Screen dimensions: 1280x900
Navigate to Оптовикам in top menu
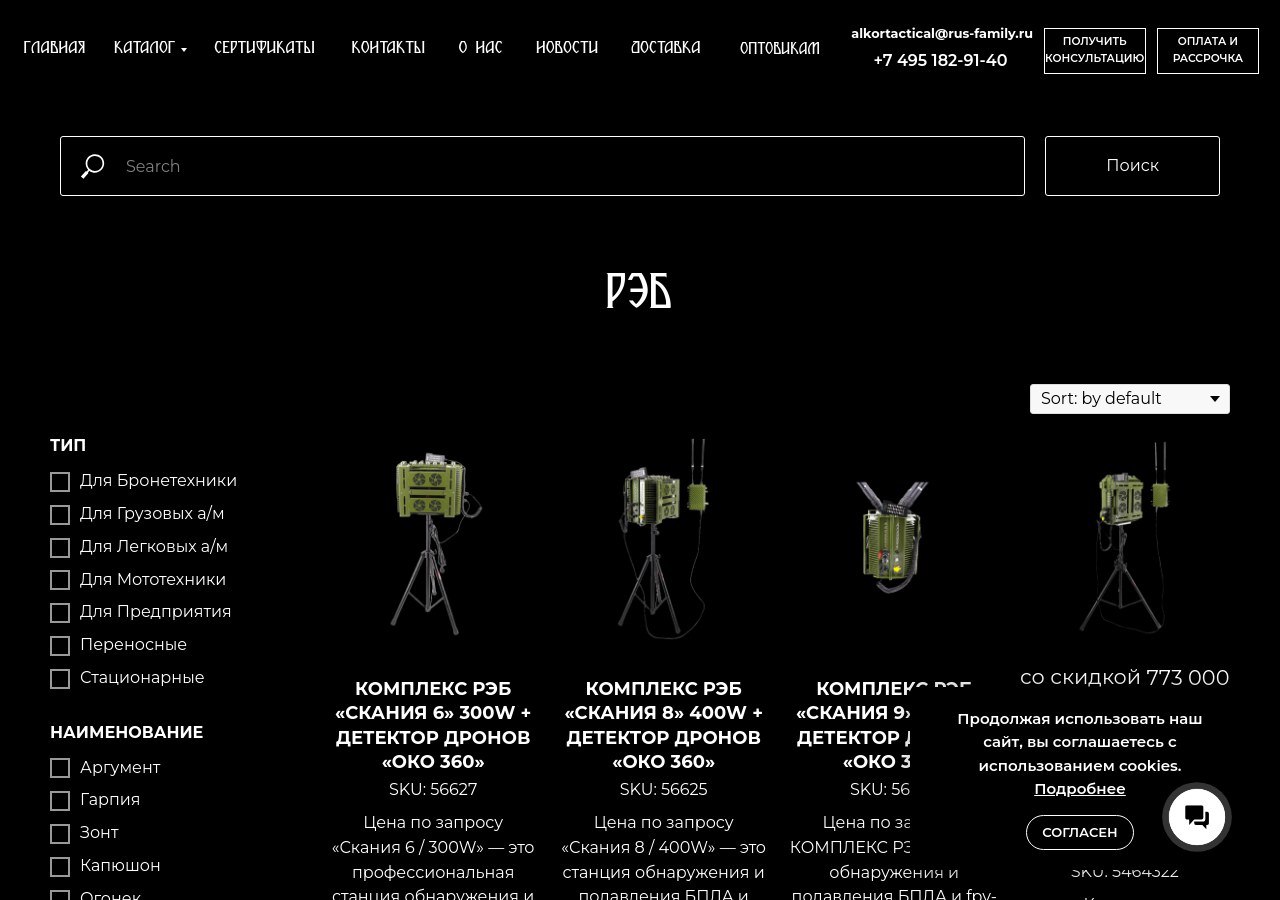click(779, 48)
